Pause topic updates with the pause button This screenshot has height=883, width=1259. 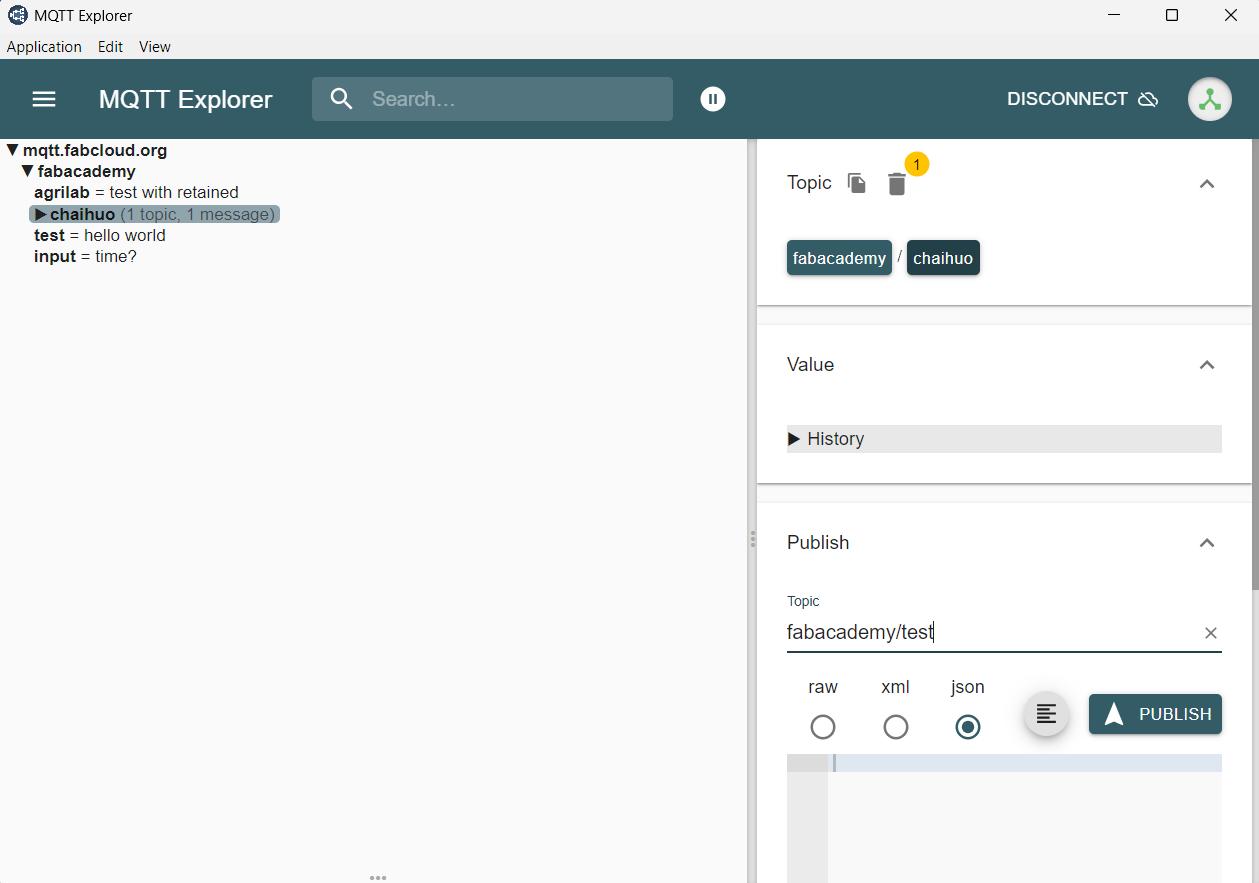click(x=713, y=99)
